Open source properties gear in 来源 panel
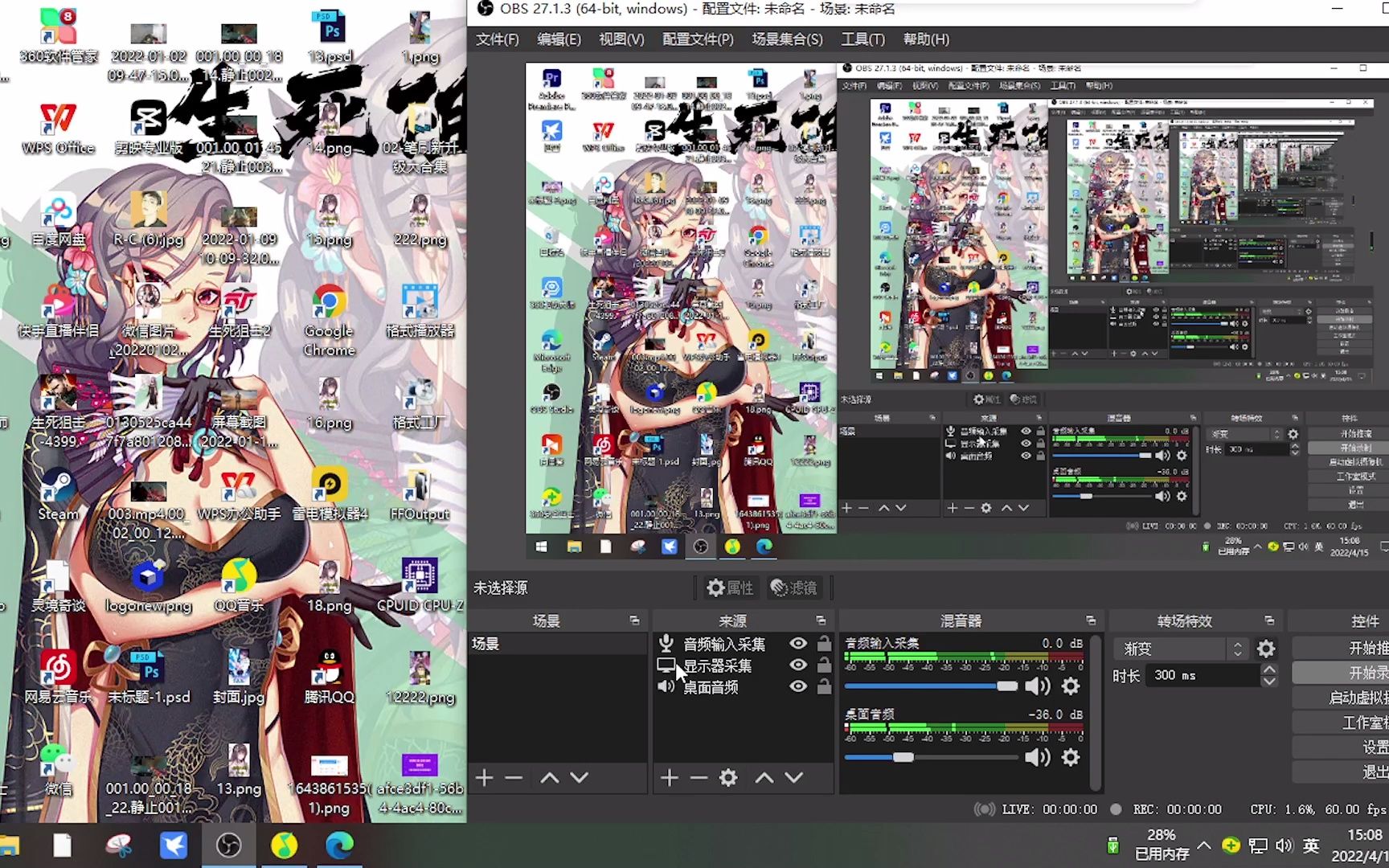 728,778
